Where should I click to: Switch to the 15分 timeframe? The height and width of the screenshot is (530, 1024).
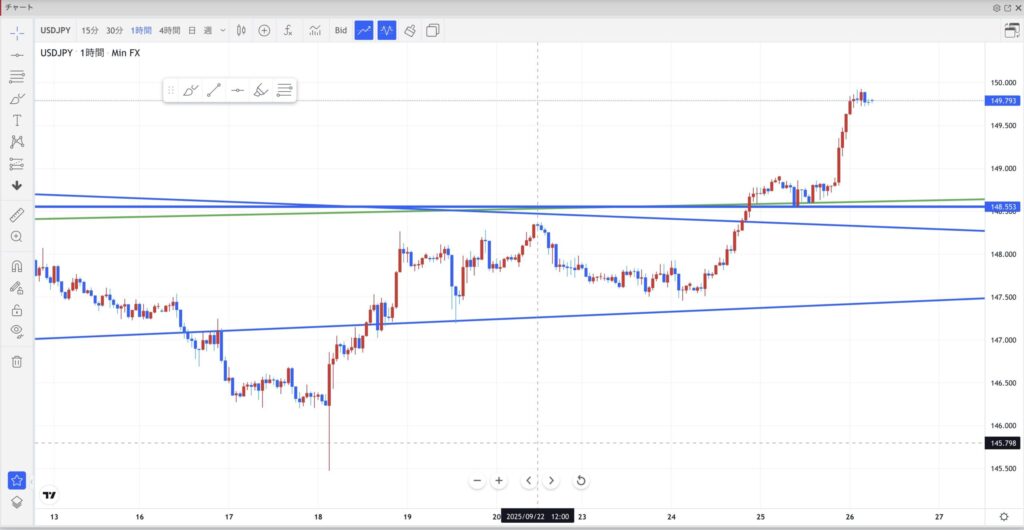click(x=89, y=31)
